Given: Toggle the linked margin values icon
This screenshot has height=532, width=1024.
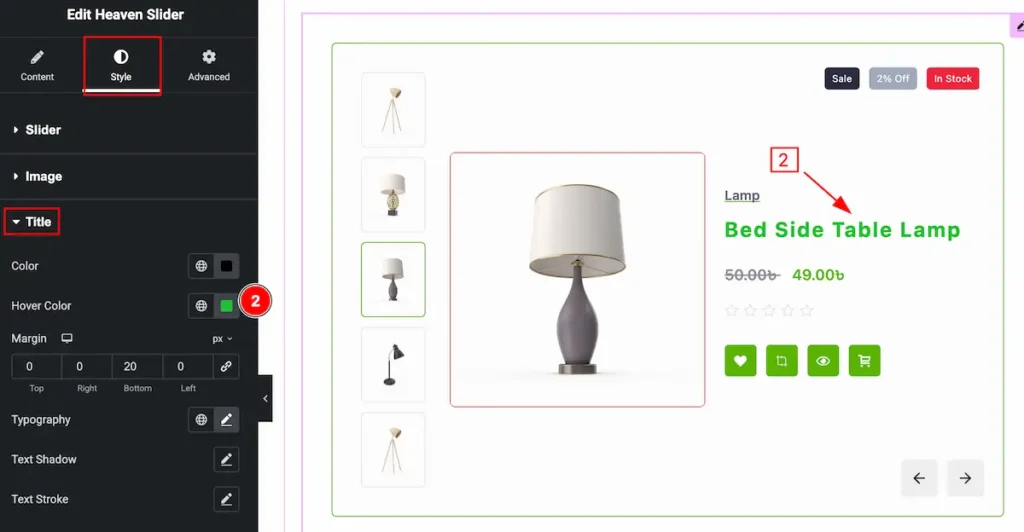Looking at the screenshot, I should pyautogui.click(x=226, y=366).
